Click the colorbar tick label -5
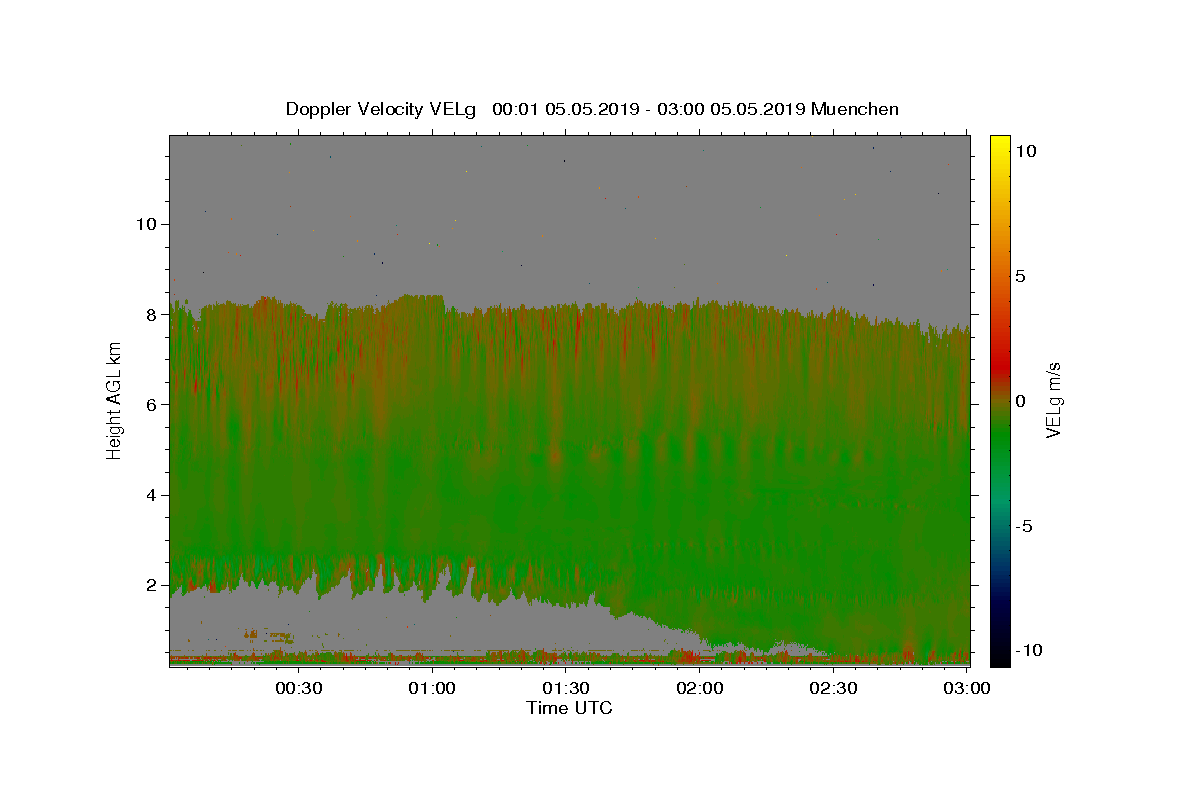The height and width of the screenshot is (800, 1200). pos(1023,526)
